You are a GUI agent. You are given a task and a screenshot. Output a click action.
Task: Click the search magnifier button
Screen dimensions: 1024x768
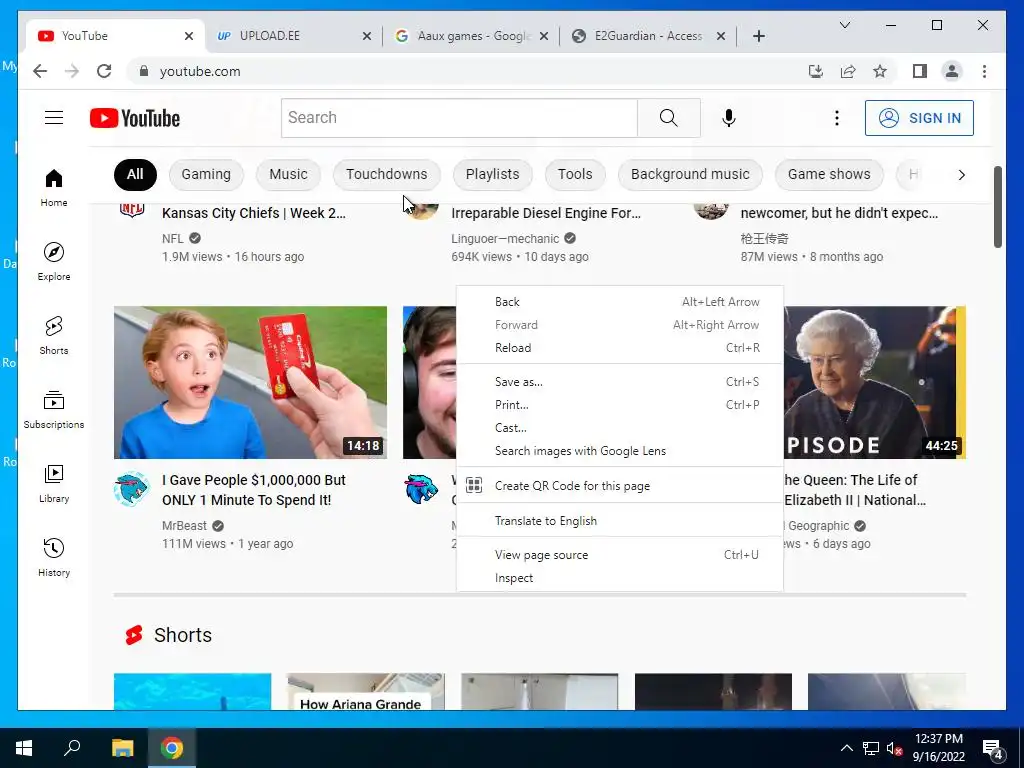coord(669,118)
